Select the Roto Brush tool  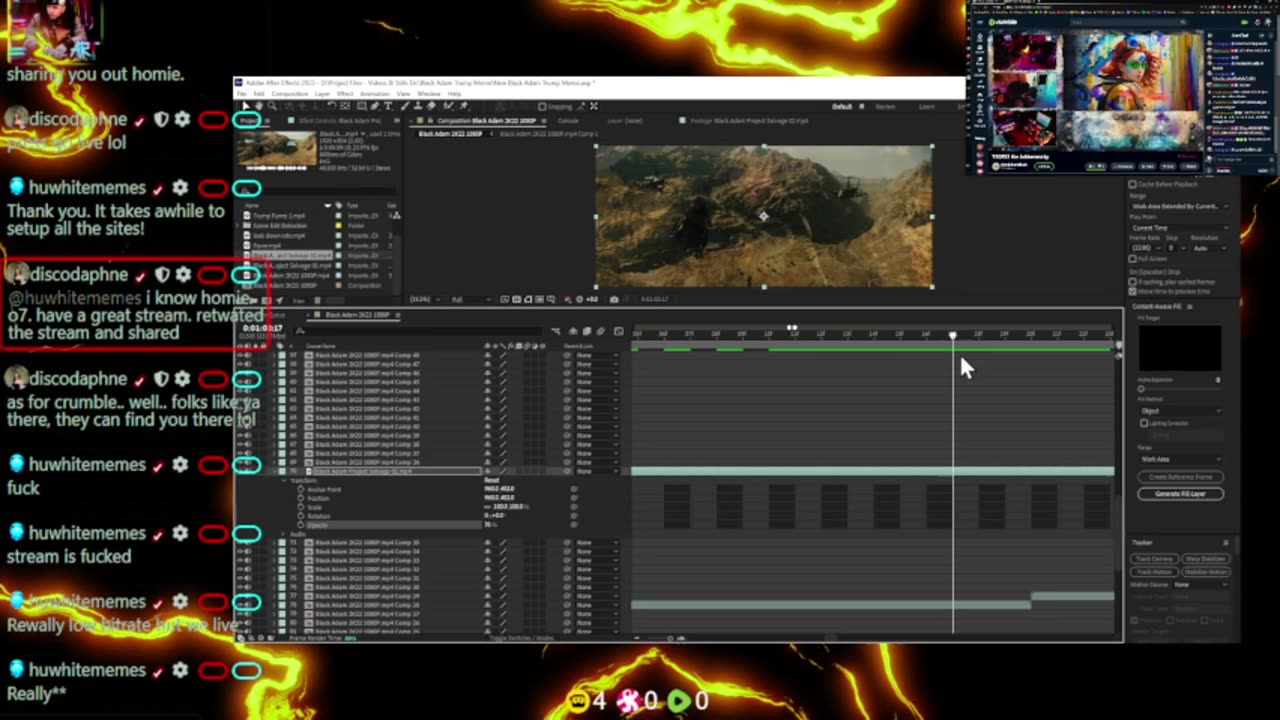(x=447, y=106)
